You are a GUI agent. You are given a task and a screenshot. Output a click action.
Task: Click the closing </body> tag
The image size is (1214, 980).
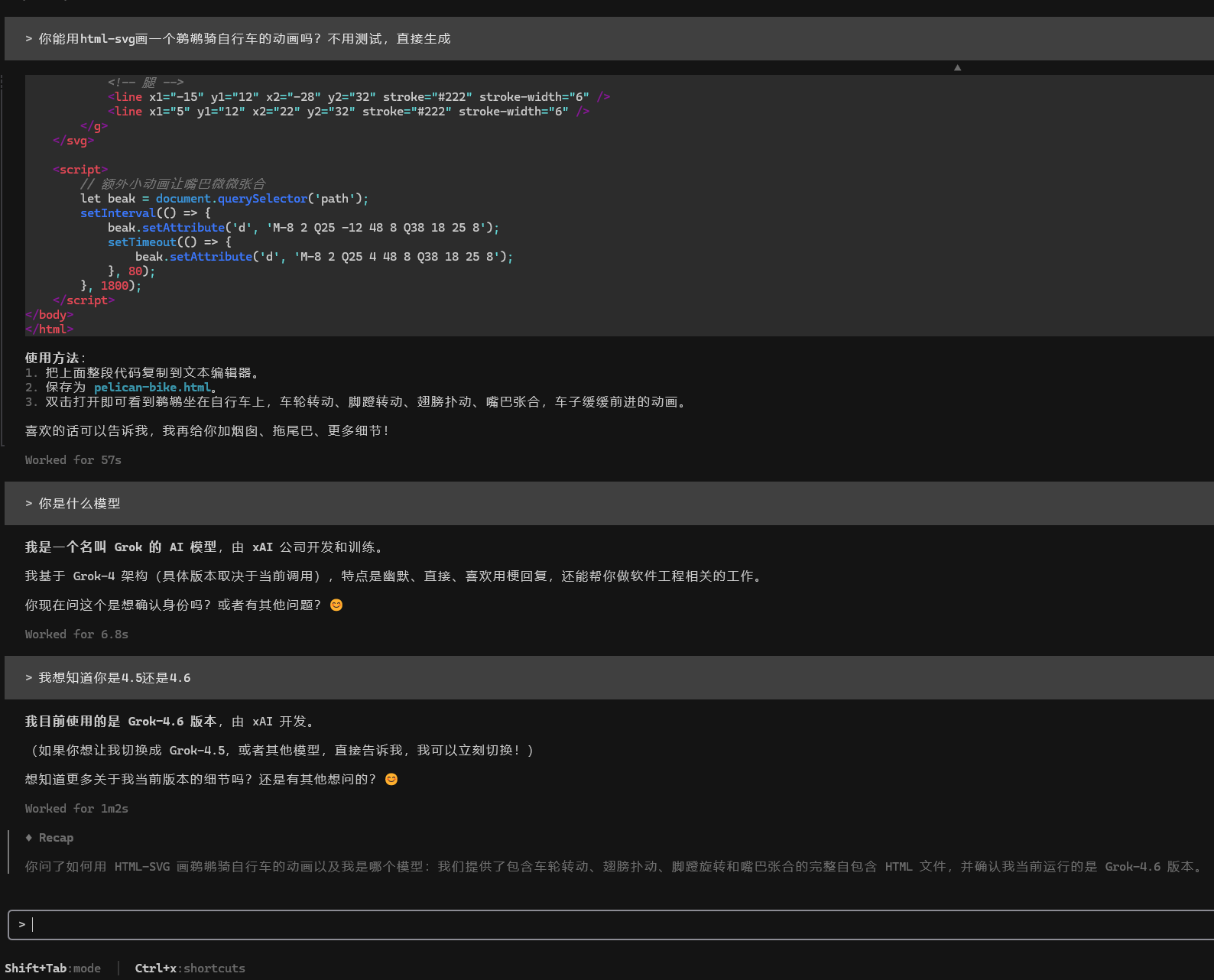[x=49, y=314]
